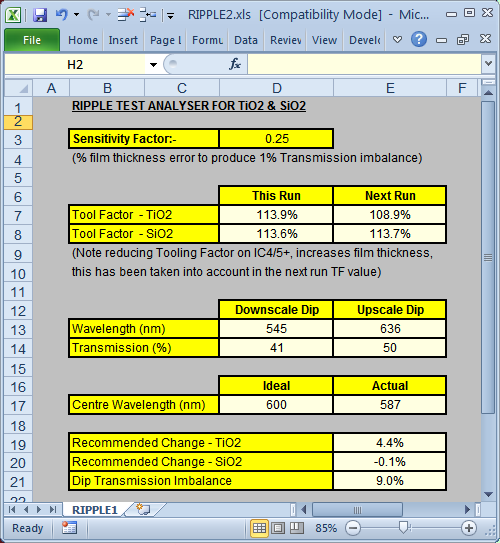Screen dimensions: 500x543
Task: Switch to the Home ribbon tab
Action: coord(83,40)
